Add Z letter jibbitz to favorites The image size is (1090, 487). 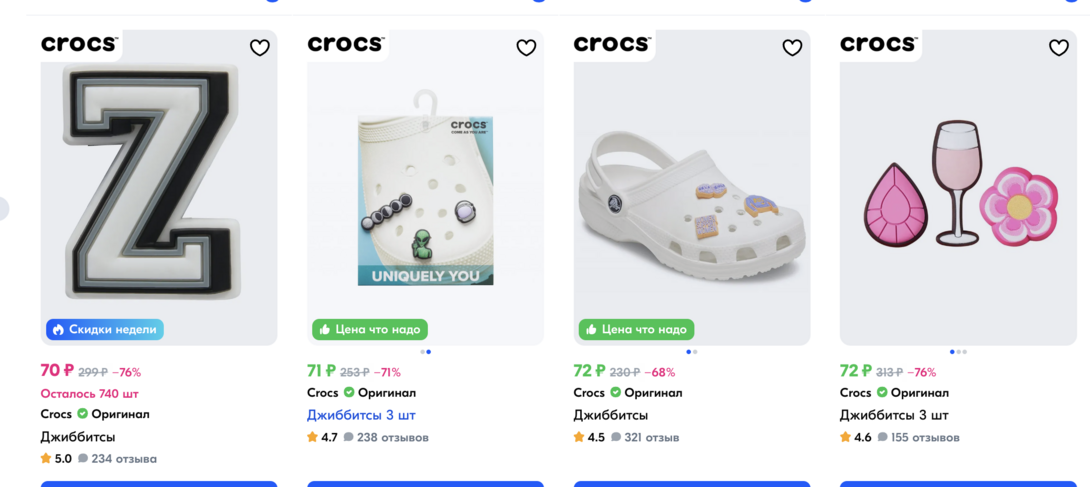259,48
